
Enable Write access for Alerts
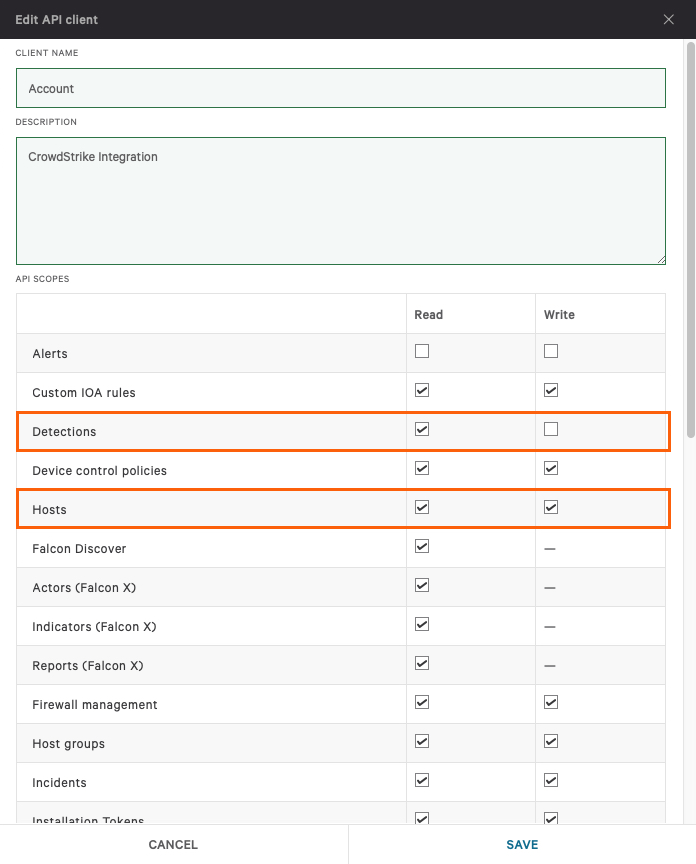pyautogui.click(x=550, y=351)
